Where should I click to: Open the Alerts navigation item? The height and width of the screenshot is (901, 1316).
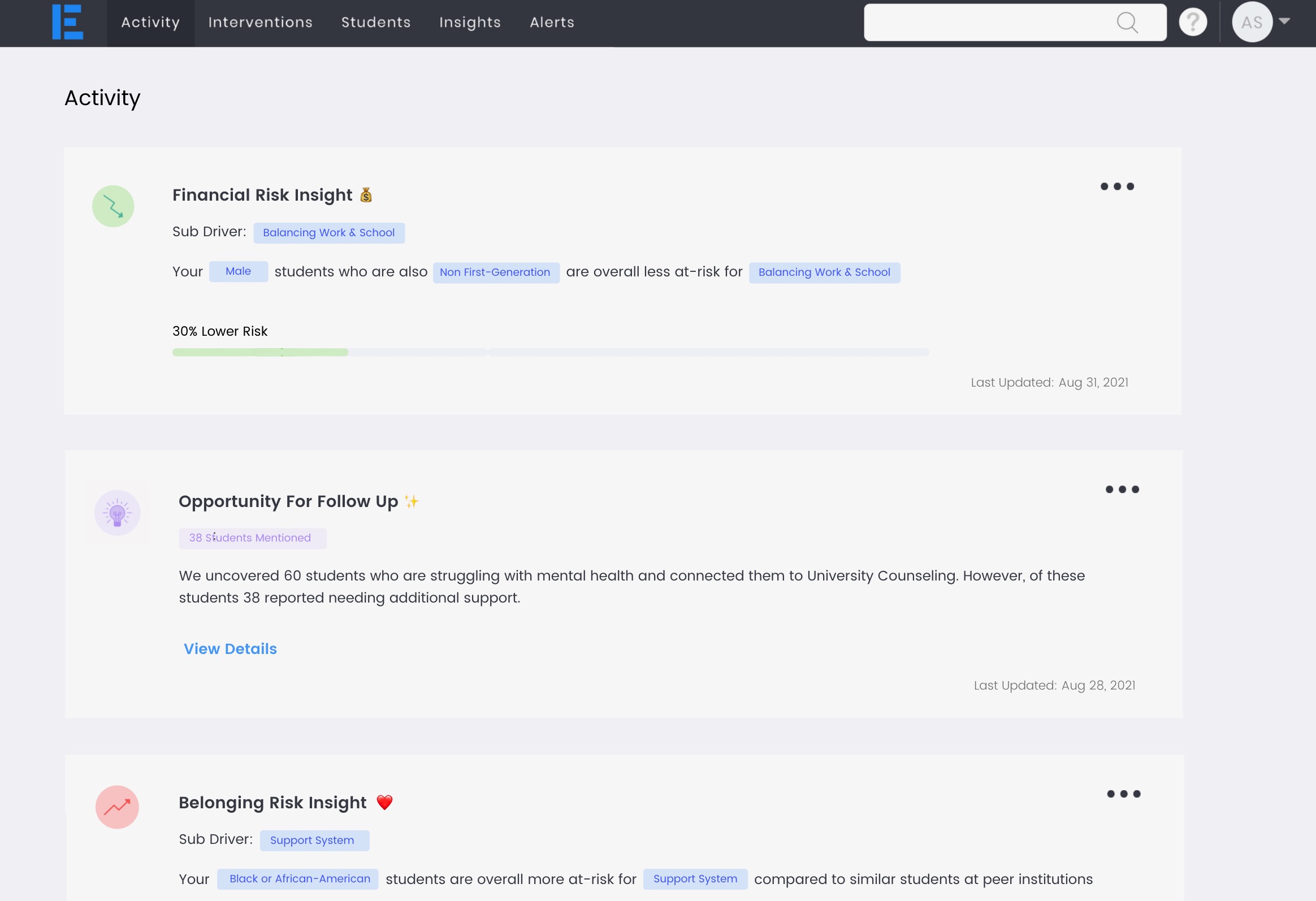pyautogui.click(x=552, y=23)
